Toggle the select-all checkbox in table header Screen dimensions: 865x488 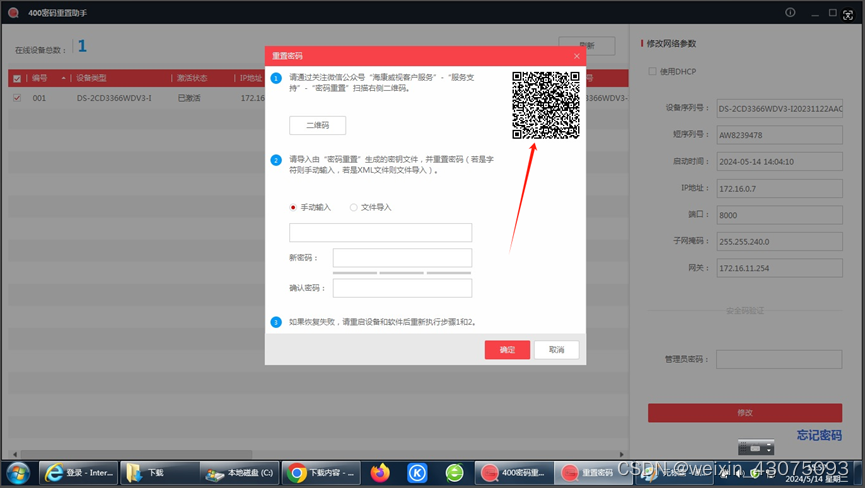(17, 78)
